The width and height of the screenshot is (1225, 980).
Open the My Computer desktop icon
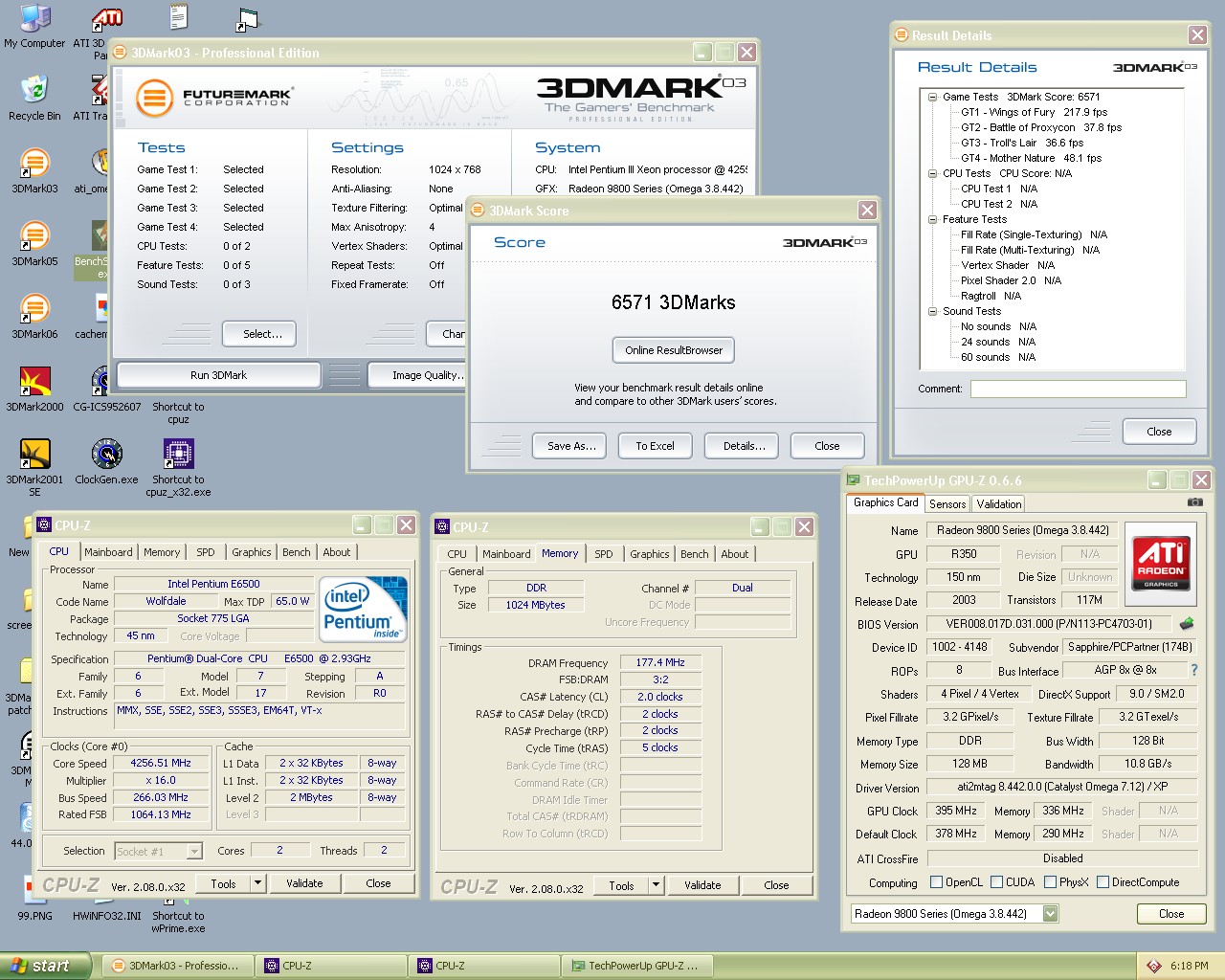34,26
